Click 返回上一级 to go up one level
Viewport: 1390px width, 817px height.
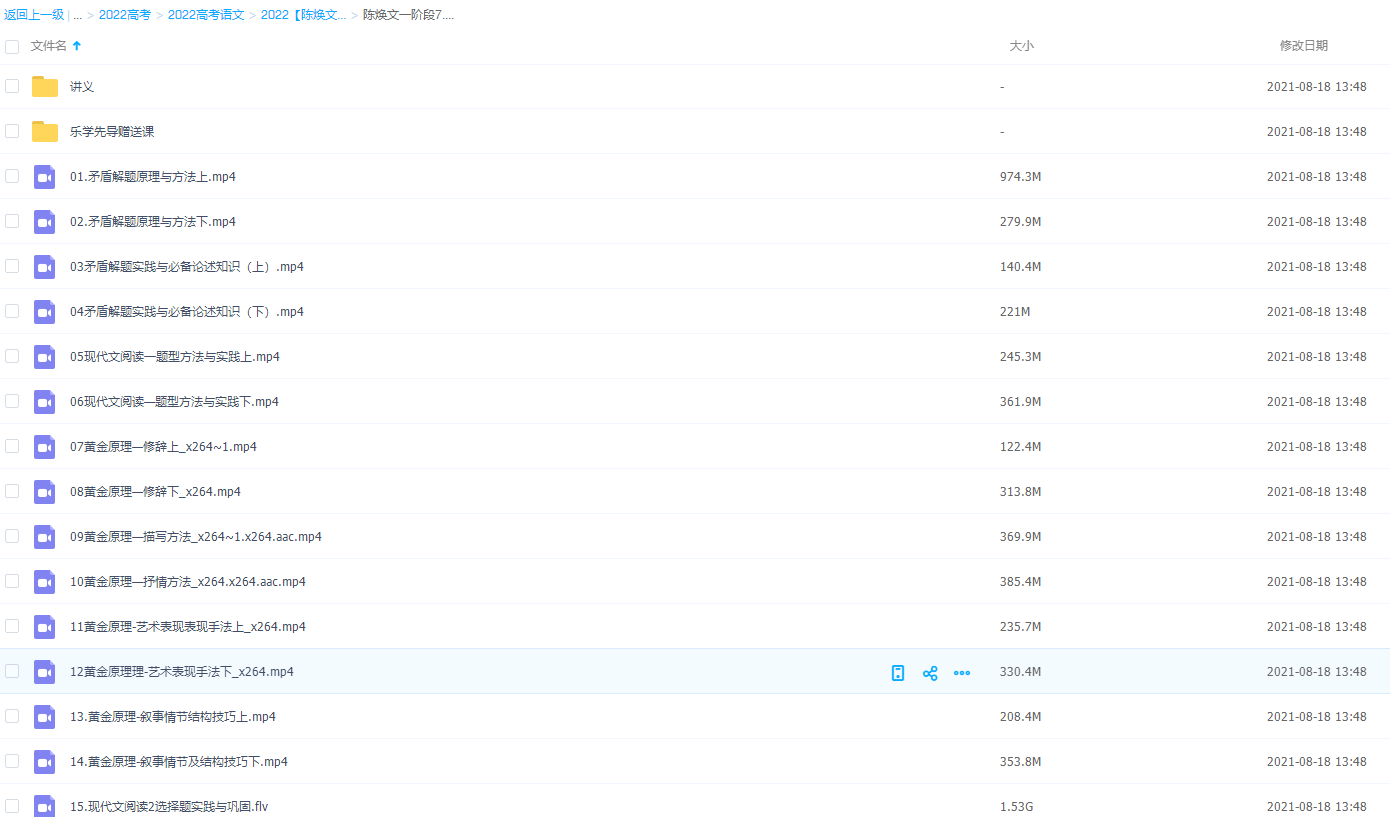pos(34,15)
